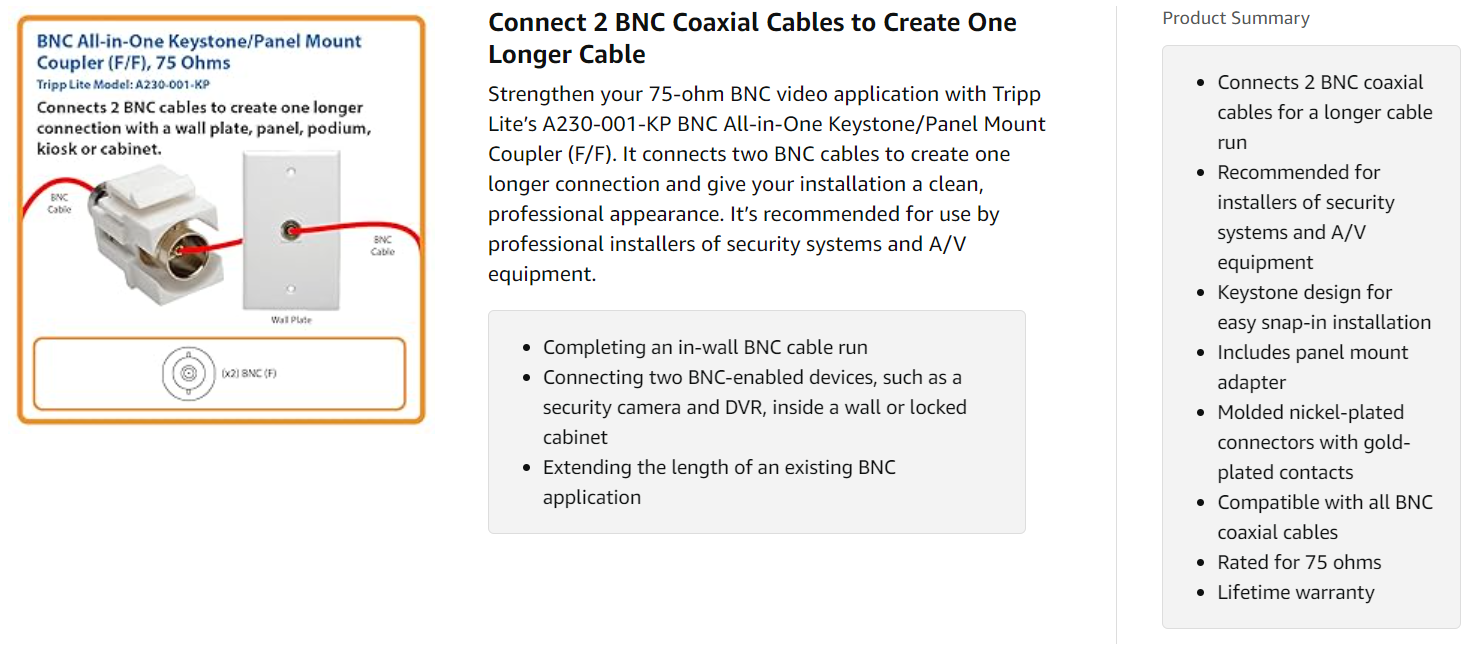Click the "Lifetime warranty" summary item
This screenshot has height=652, width=1479.
tap(1295, 592)
